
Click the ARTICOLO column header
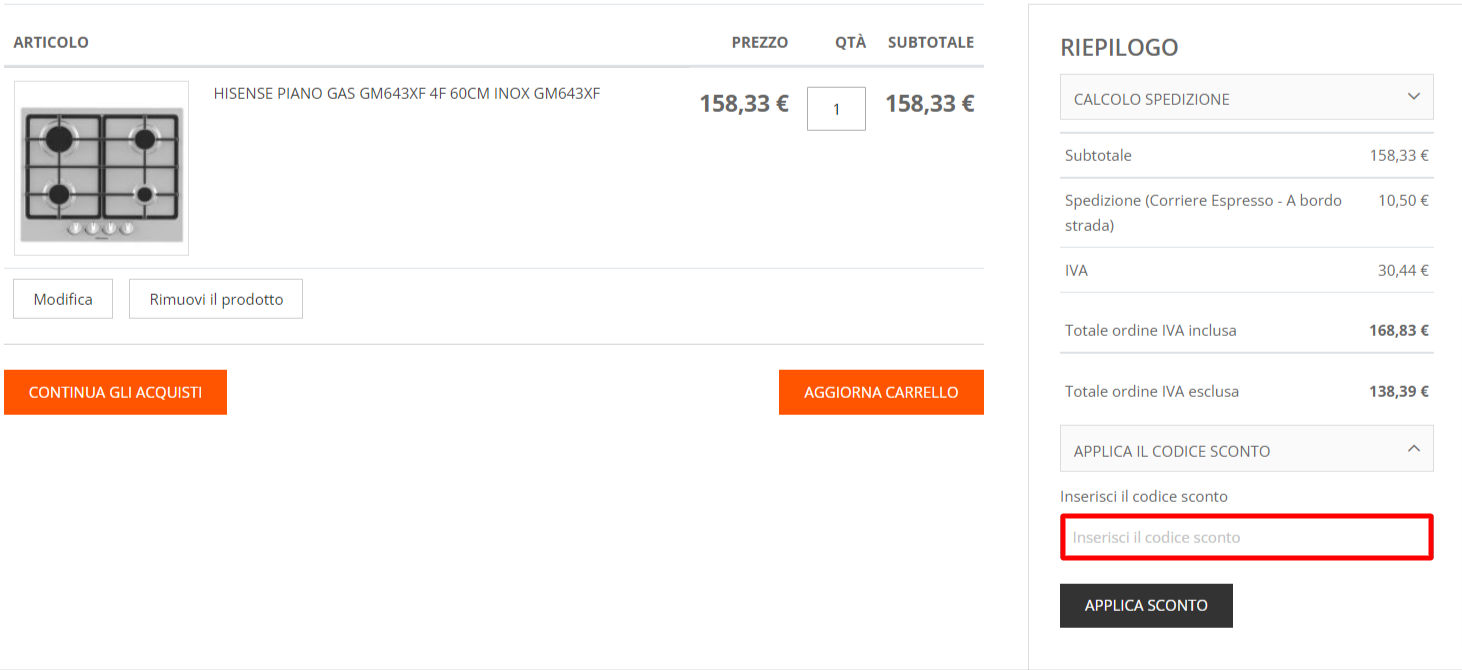[51, 42]
